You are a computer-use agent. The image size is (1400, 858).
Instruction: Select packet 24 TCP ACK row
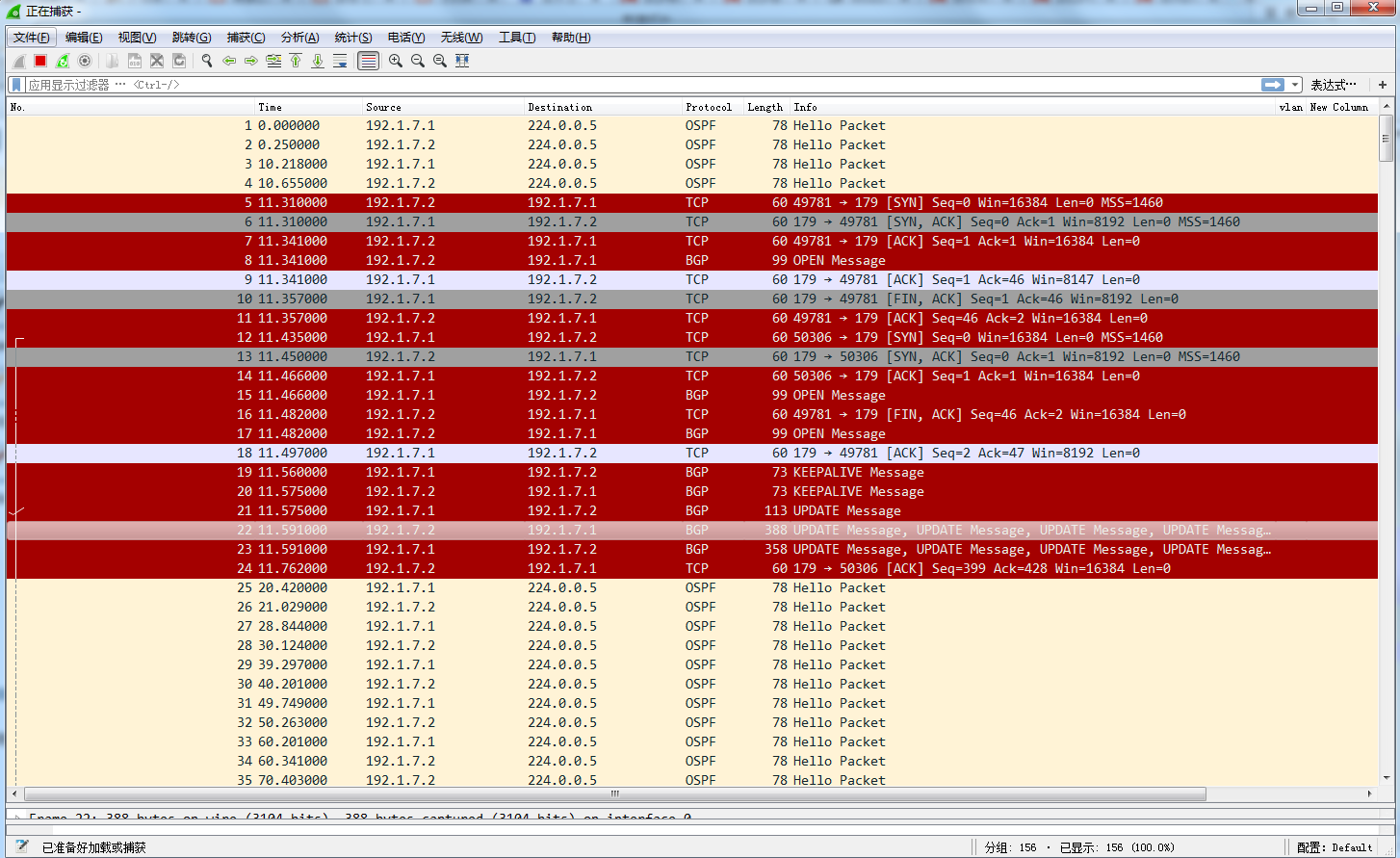(x=693, y=568)
